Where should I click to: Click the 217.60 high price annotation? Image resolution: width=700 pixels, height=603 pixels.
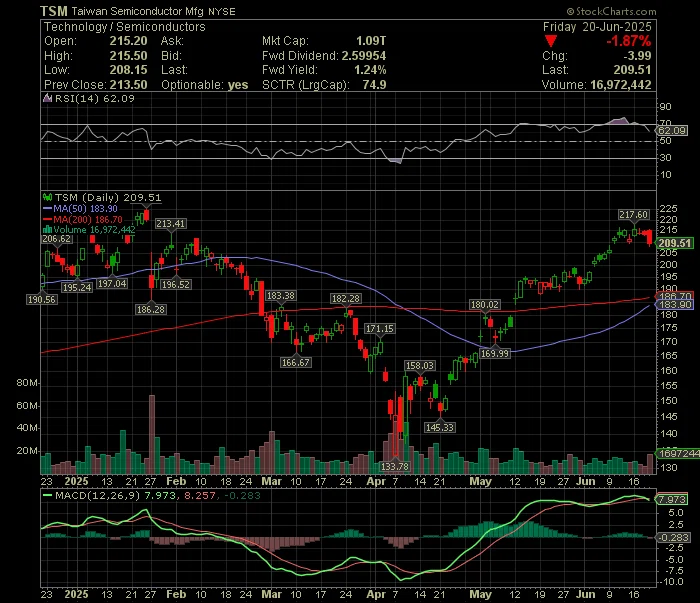[633, 215]
